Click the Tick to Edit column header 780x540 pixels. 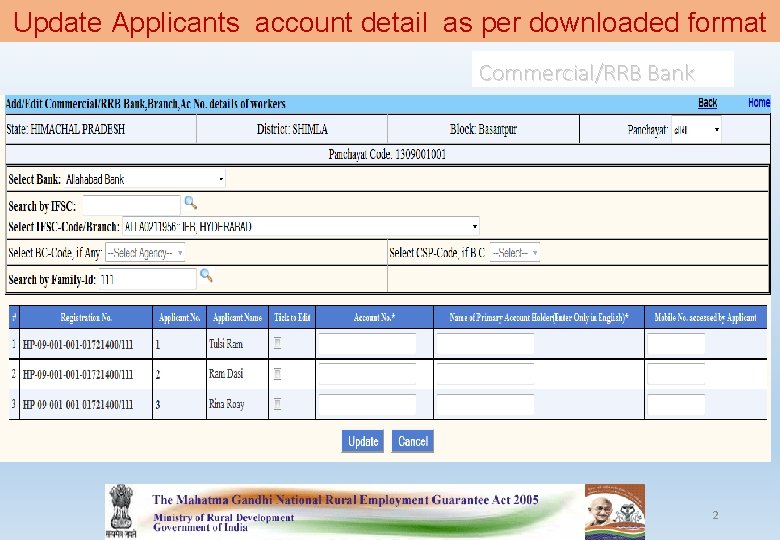pos(292,317)
